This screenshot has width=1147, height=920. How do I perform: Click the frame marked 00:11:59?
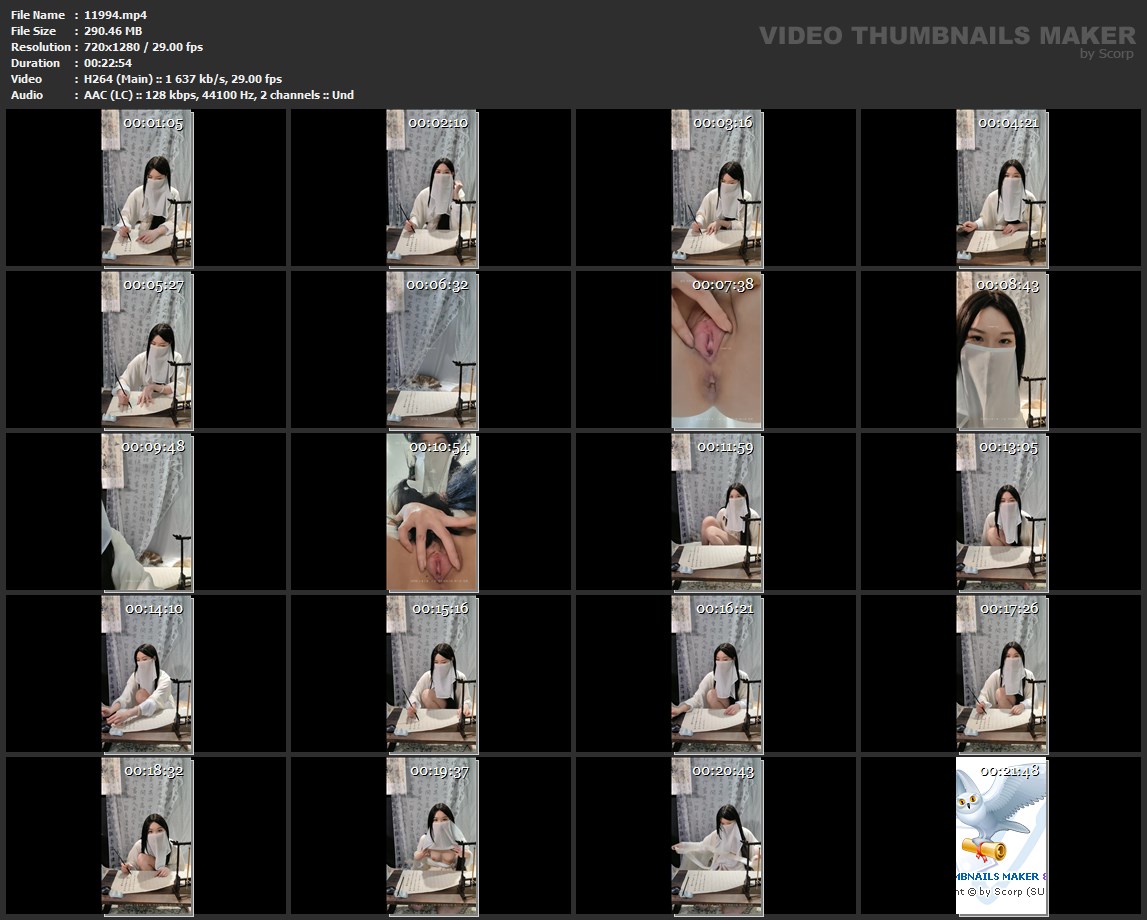coord(717,512)
